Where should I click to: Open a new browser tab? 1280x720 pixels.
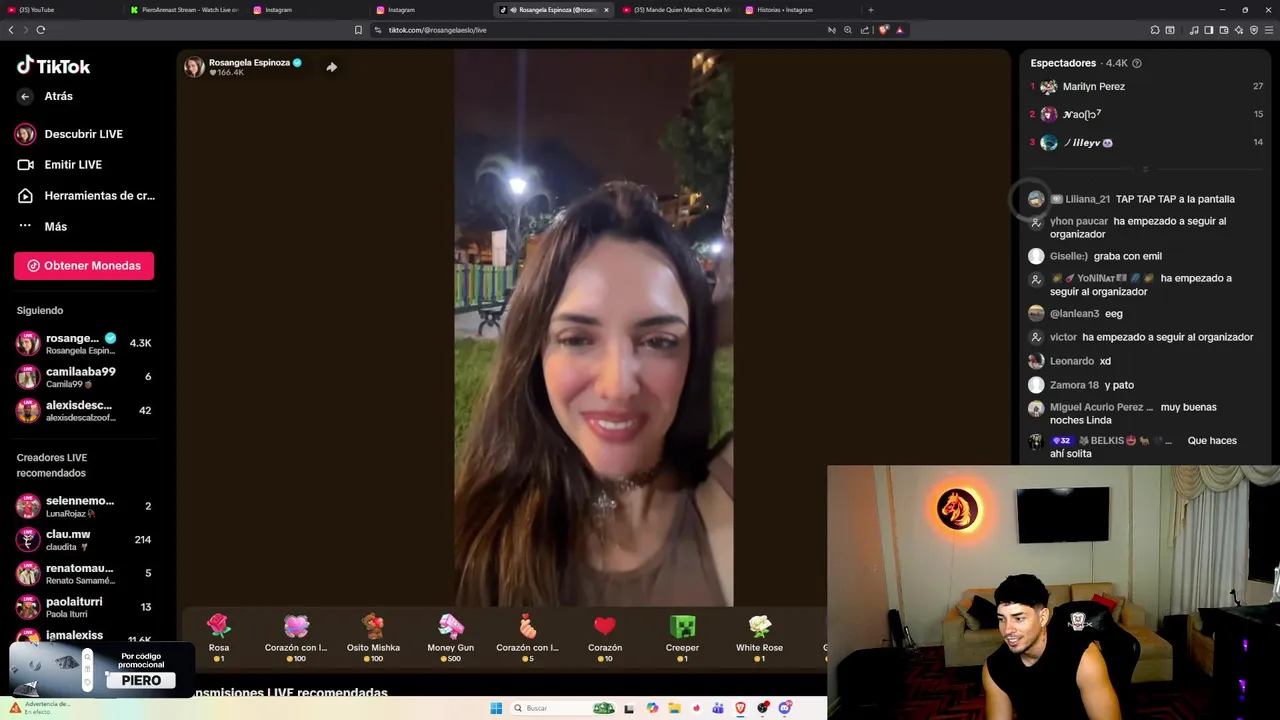870,10
